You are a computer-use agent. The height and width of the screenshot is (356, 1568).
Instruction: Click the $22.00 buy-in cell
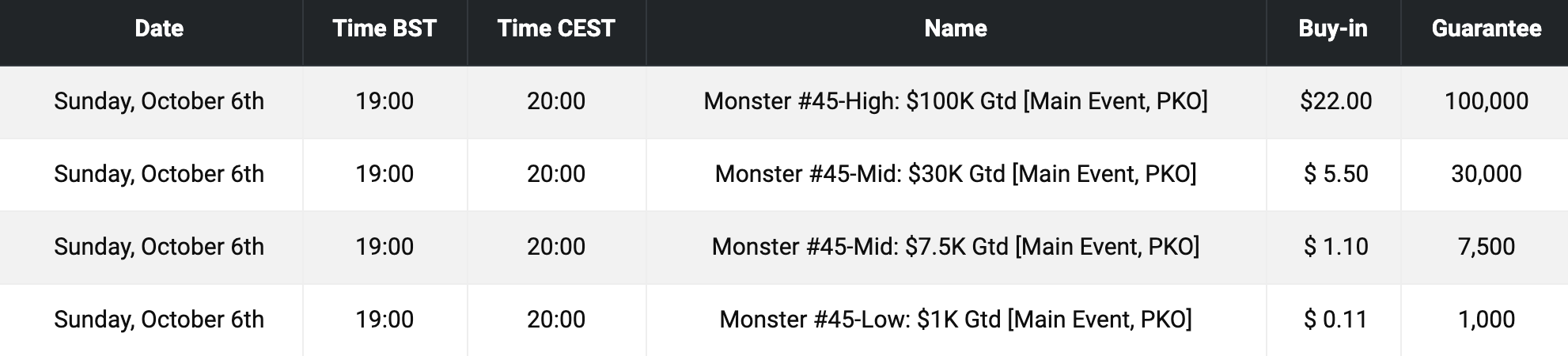(1335, 101)
